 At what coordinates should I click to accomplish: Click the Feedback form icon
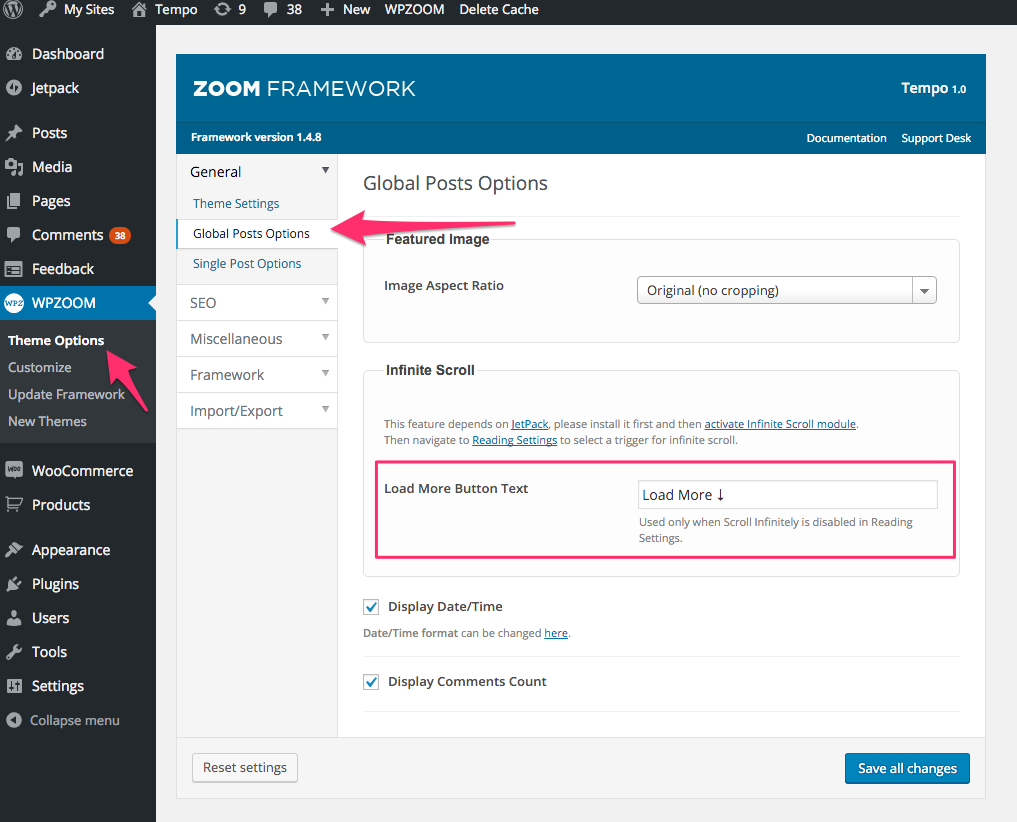(x=14, y=269)
